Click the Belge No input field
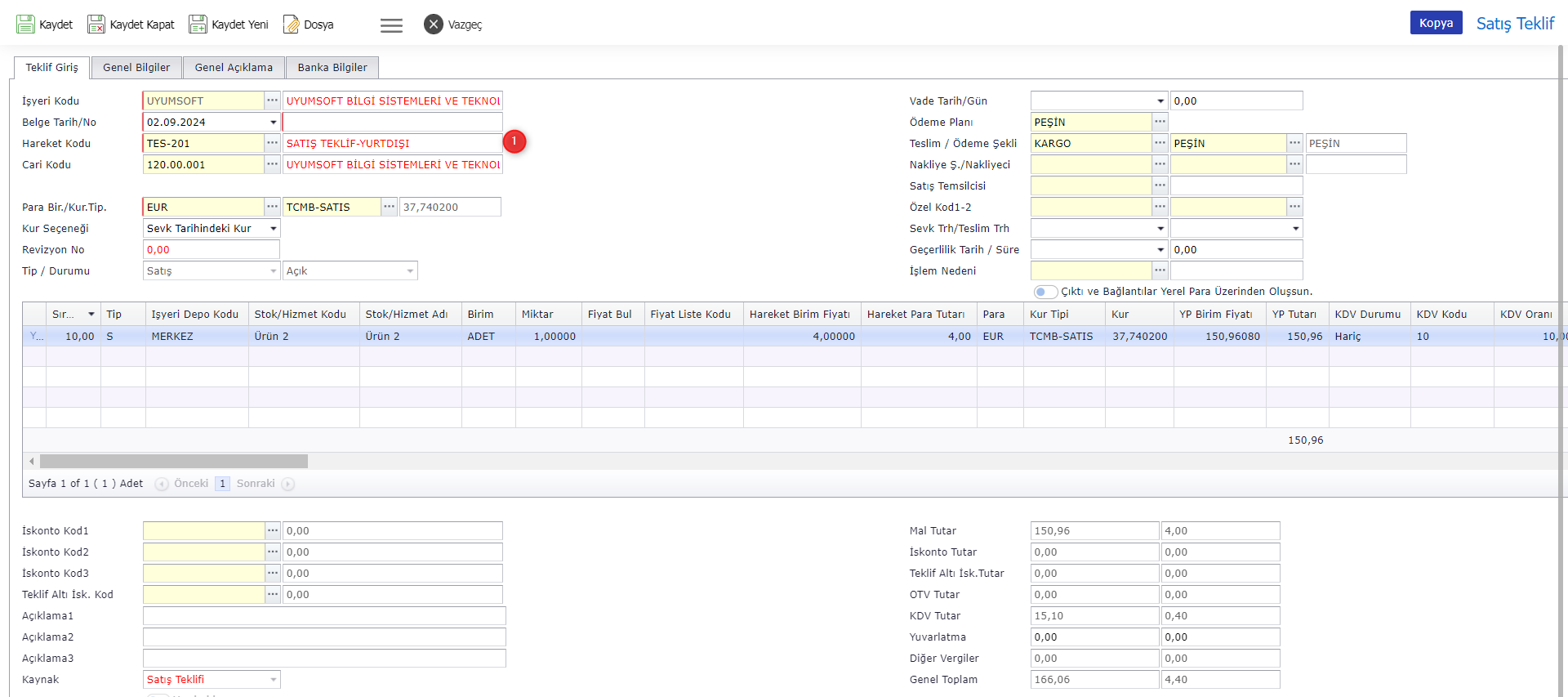1568x697 pixels. tap(392, 122)
